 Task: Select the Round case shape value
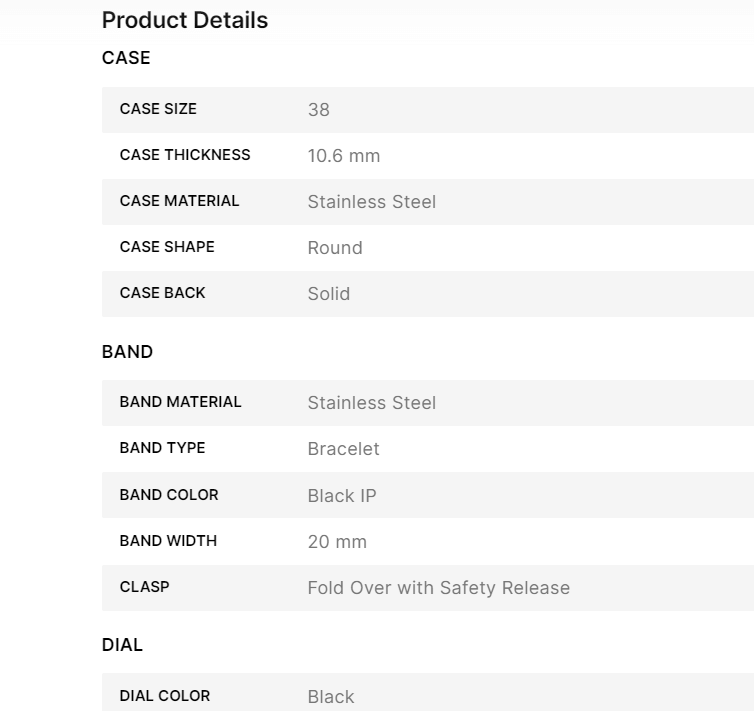tap(335, 248)
